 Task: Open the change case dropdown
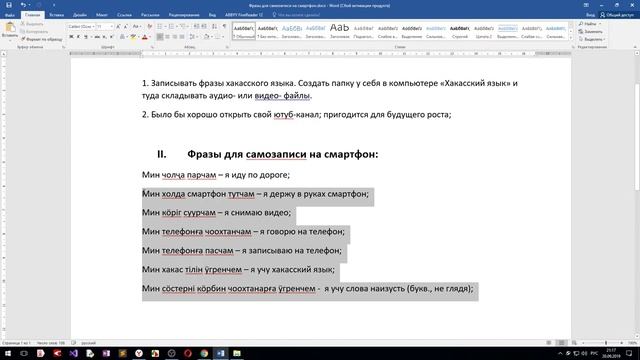(137, 27)
